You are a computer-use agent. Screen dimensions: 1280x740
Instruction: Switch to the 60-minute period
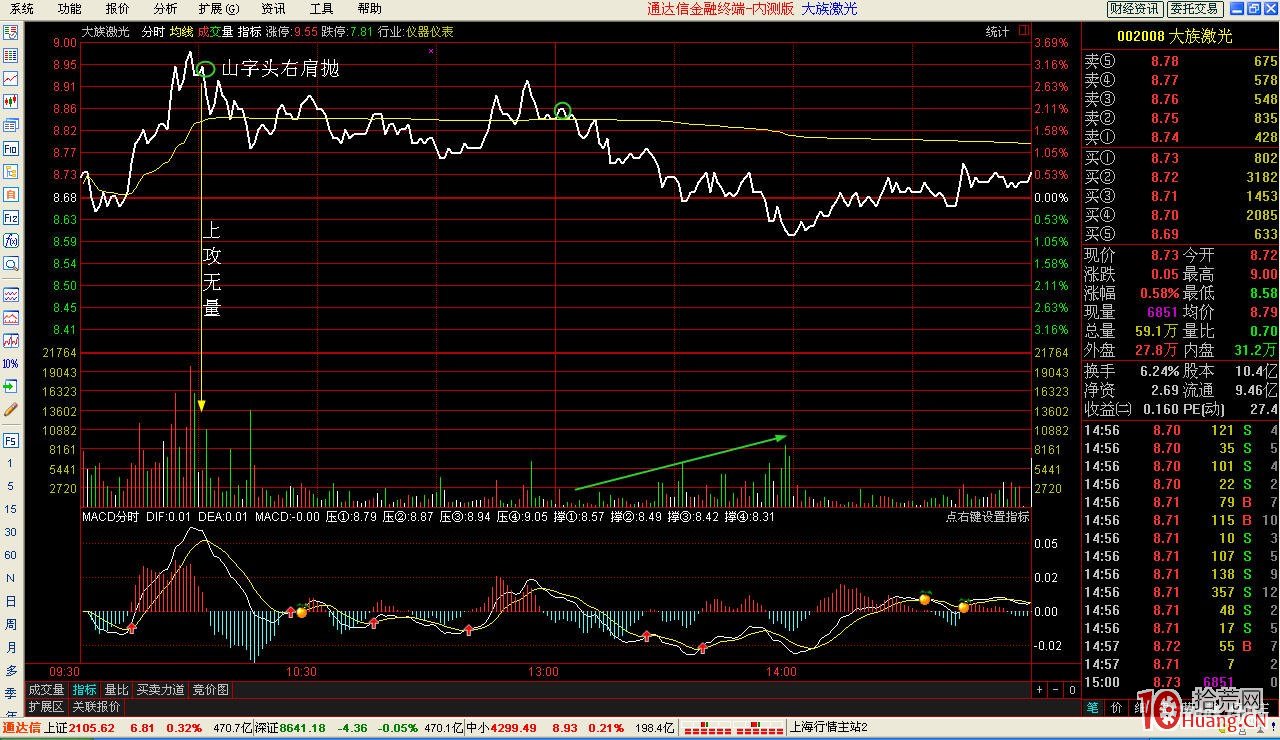coord(11,556)
